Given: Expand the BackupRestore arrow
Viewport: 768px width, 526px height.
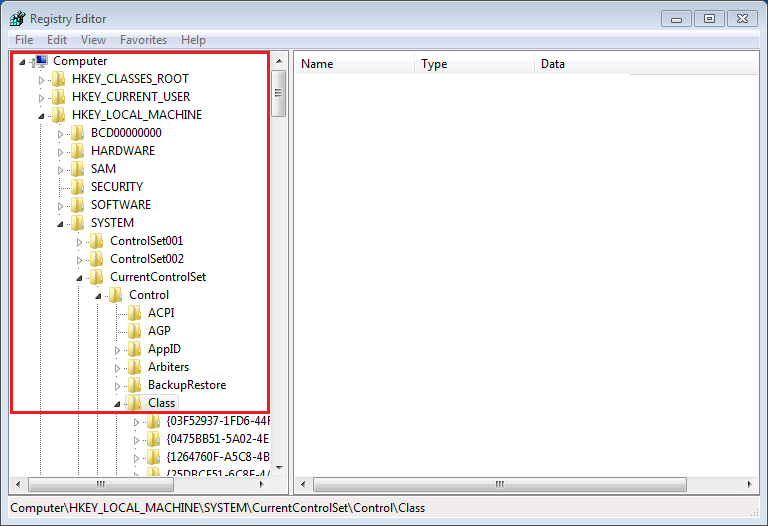Looking at the screenshot, I should (x=118, y=386).
